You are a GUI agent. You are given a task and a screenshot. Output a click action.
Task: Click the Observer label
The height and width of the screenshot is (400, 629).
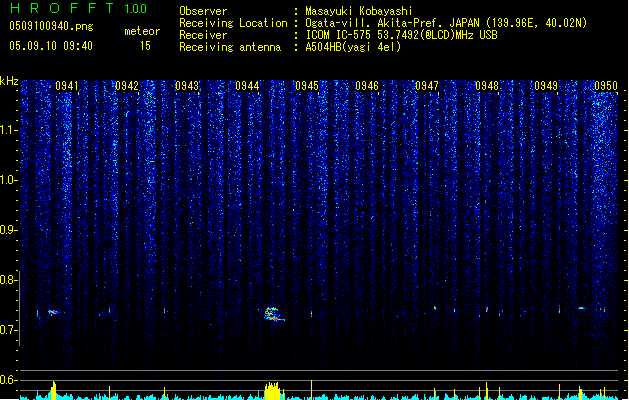pyautogui.click(x=203, y=11)
